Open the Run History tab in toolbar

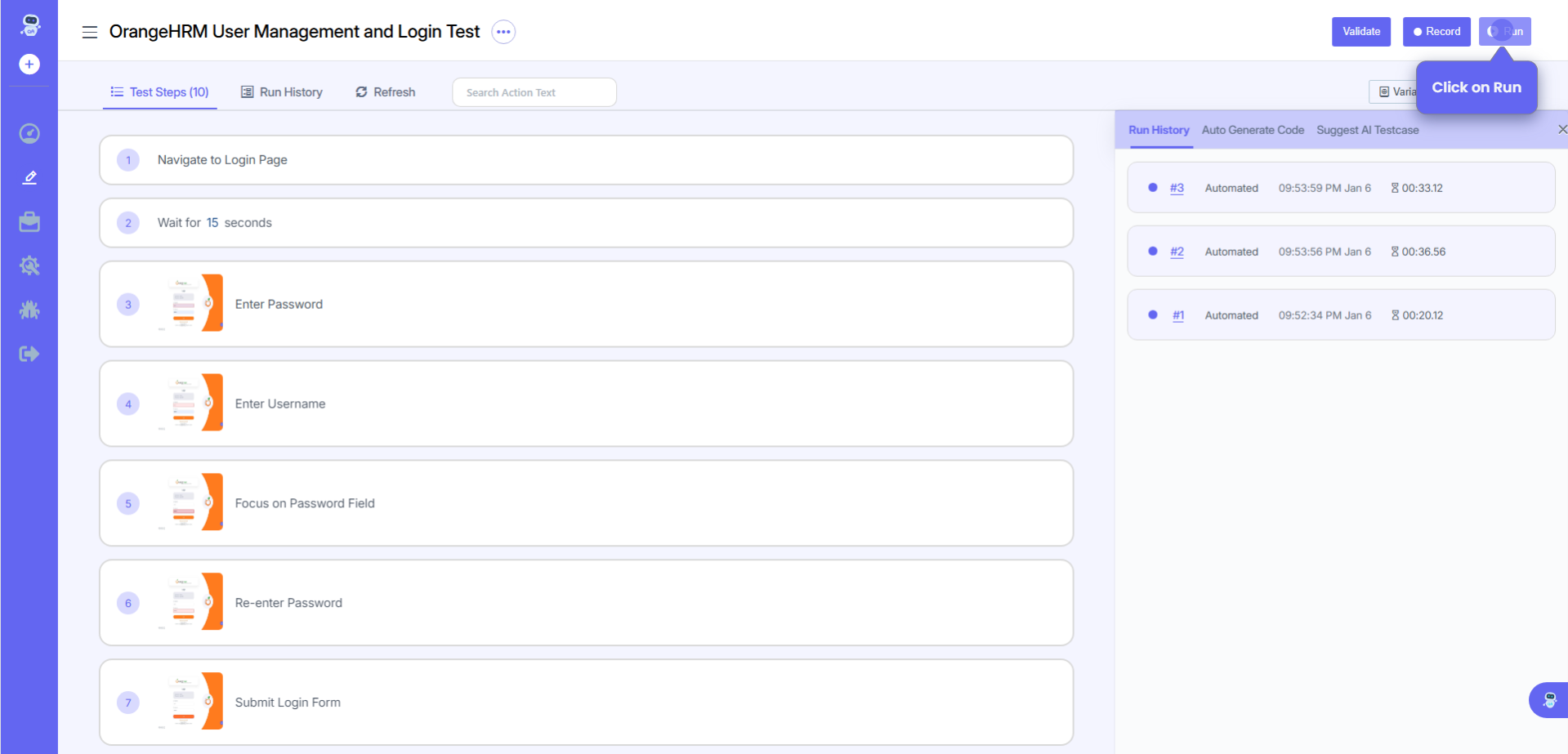[x=282, y=92]
